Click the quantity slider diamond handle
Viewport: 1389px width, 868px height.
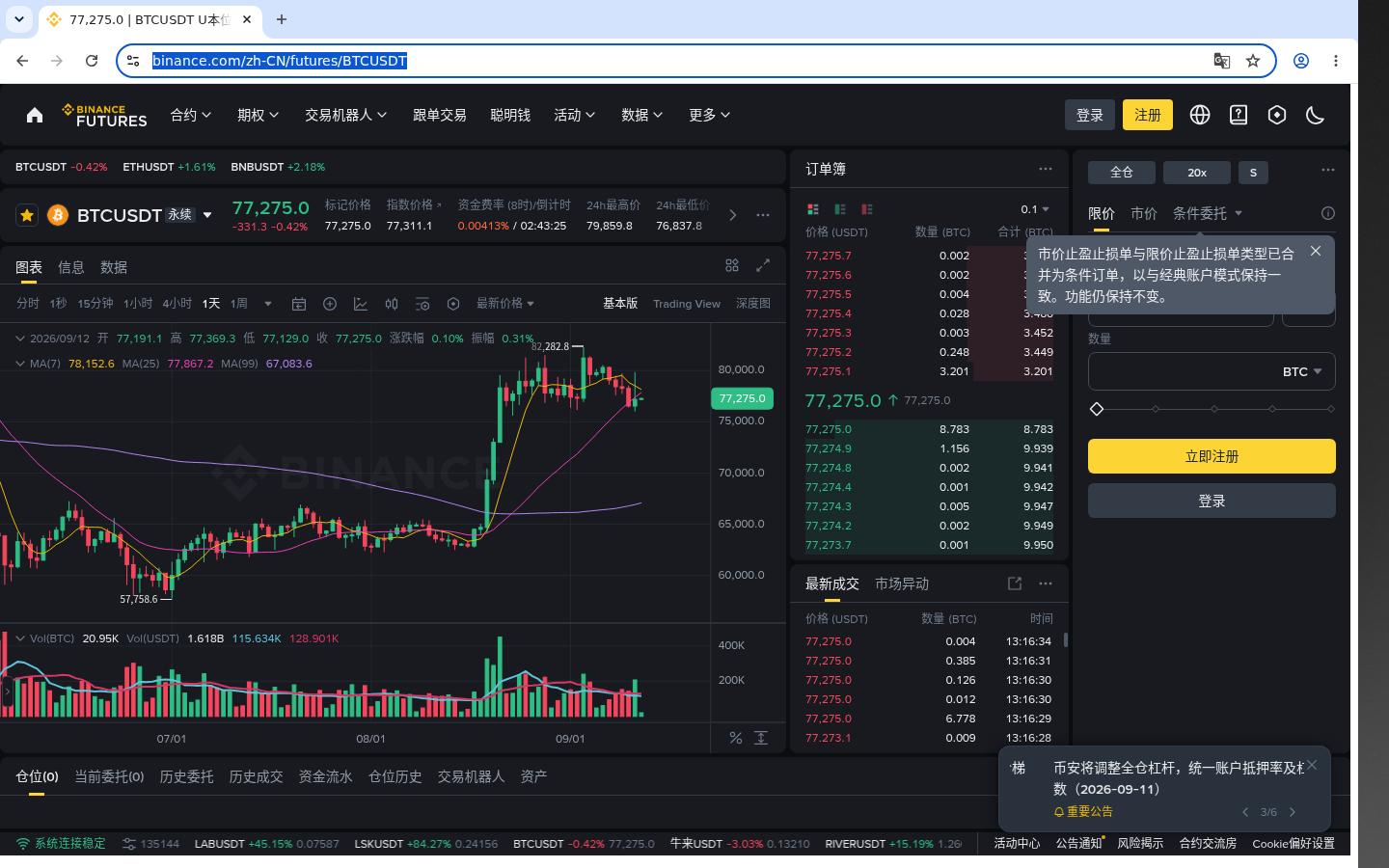[1097, 409]
